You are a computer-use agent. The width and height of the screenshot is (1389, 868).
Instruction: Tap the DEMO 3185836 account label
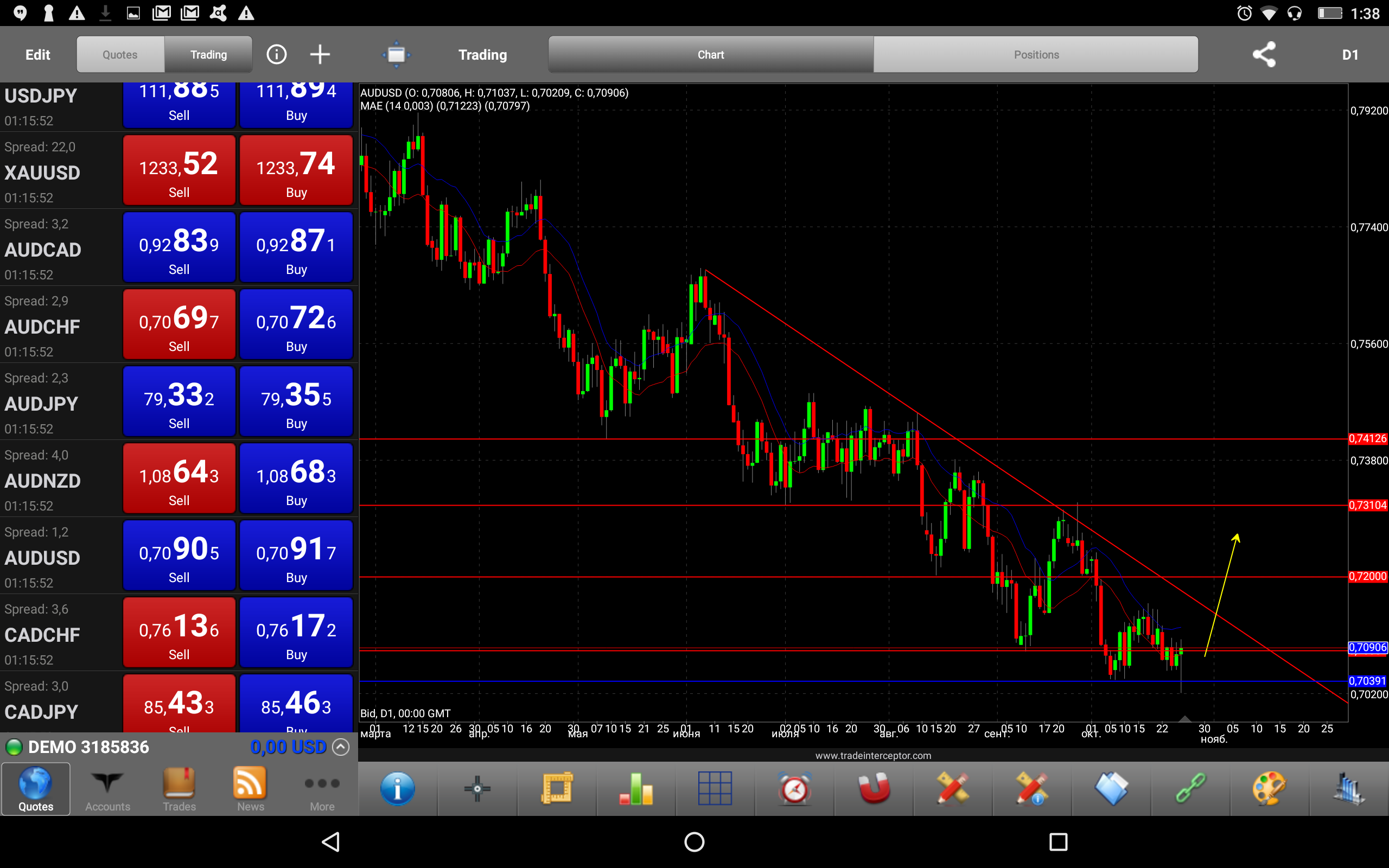pyautogui.click(x=88, y=747)
